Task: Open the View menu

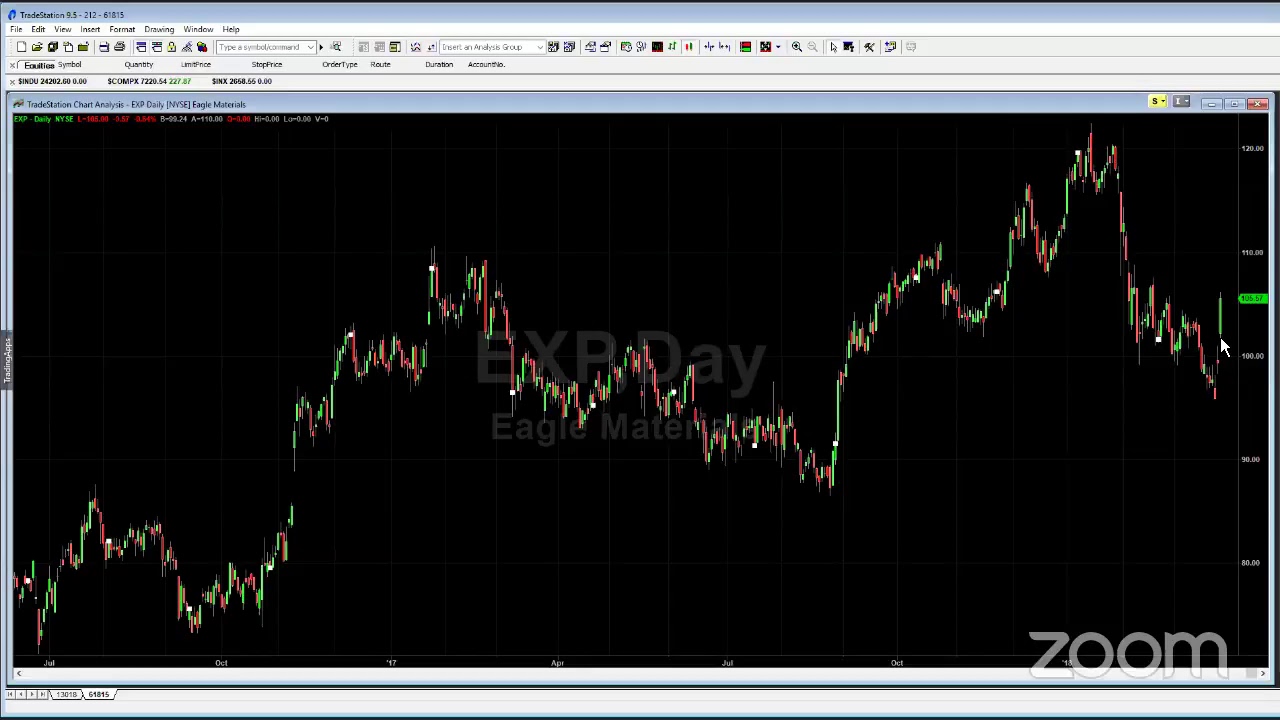Action: point(63,29)
